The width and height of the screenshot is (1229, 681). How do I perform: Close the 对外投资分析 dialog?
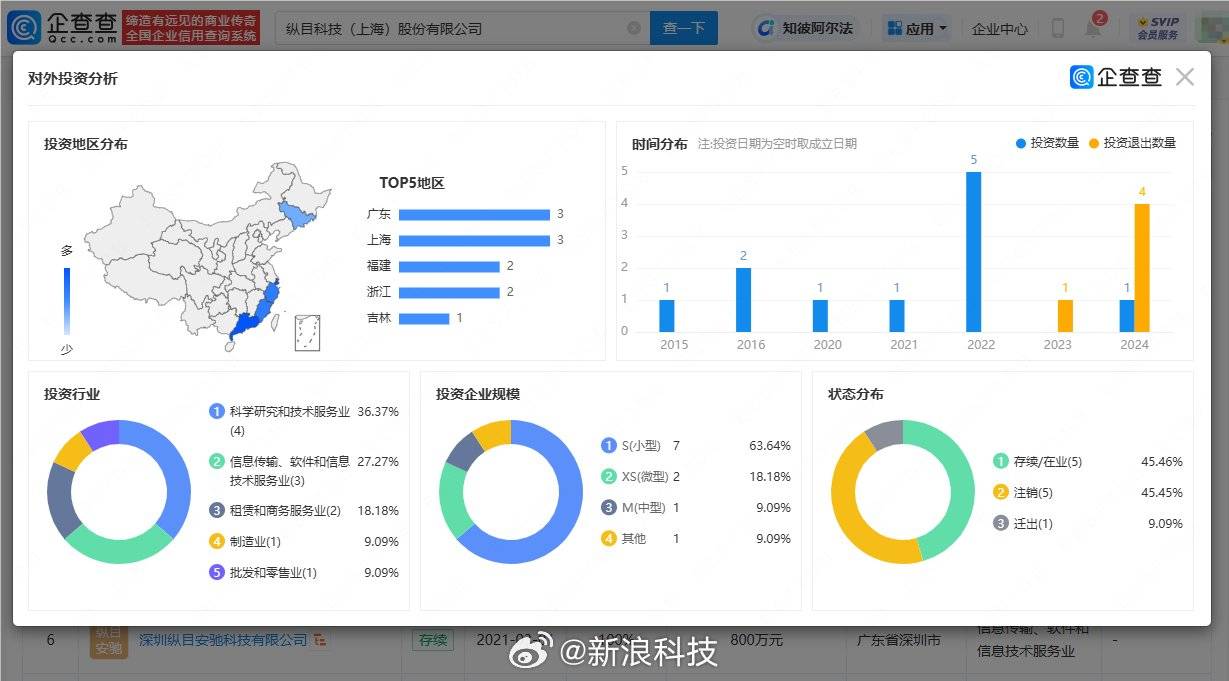[x=1185, y=77]
